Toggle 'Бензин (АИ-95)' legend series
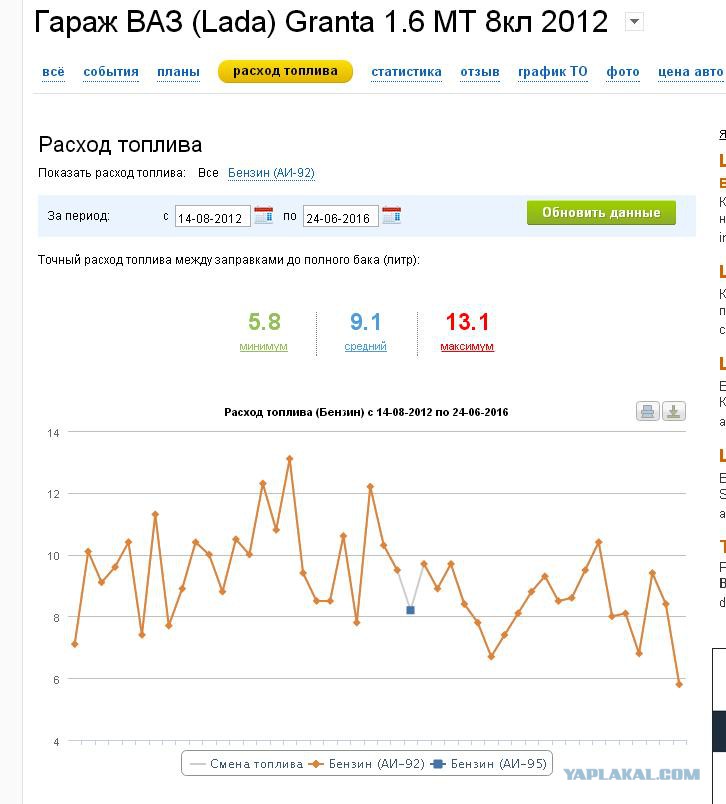Viewport: 726px width, 804px height. [x=489, y=764]
